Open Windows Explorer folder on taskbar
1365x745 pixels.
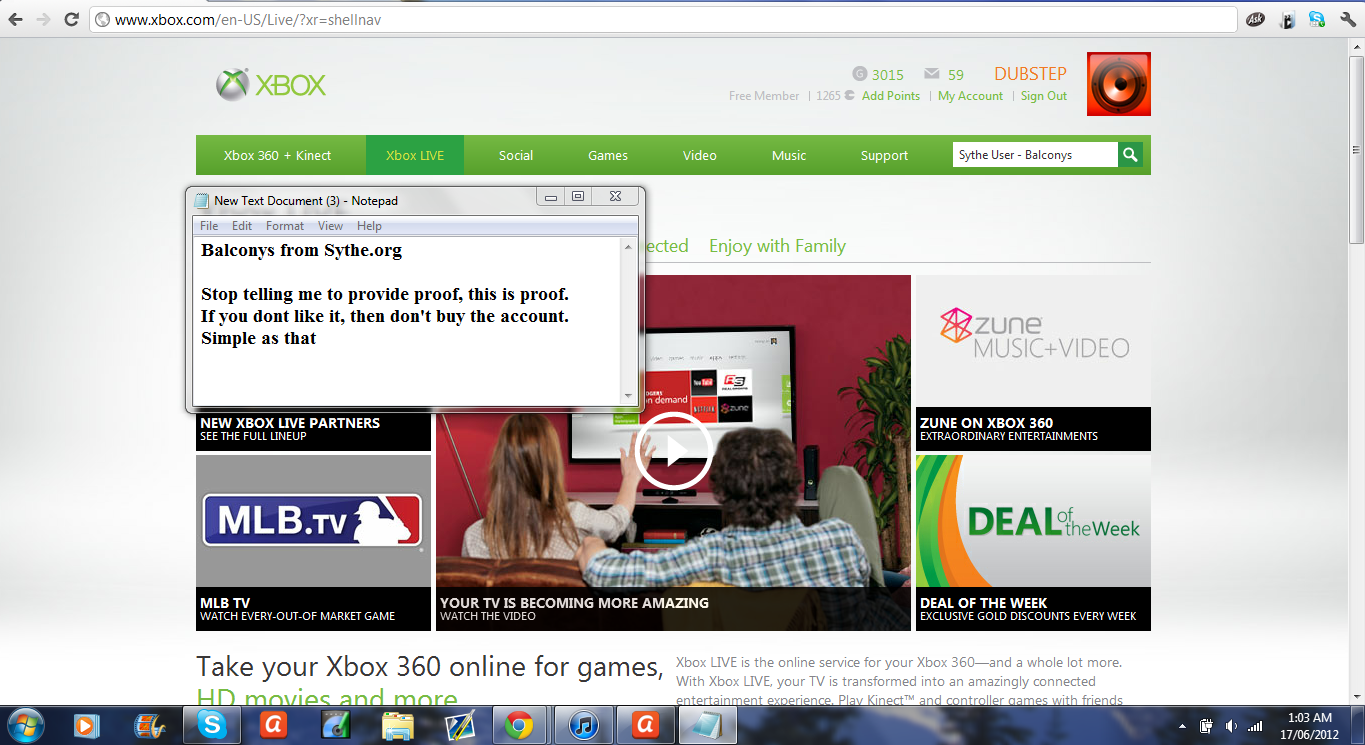click(x=397, y=725)
